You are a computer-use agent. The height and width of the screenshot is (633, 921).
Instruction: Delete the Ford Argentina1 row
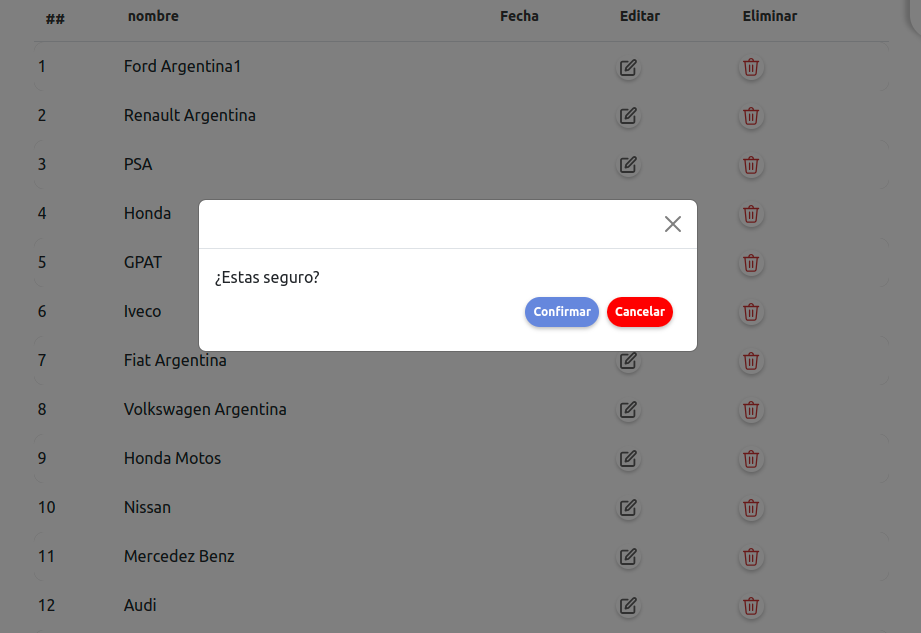(751, 68)
